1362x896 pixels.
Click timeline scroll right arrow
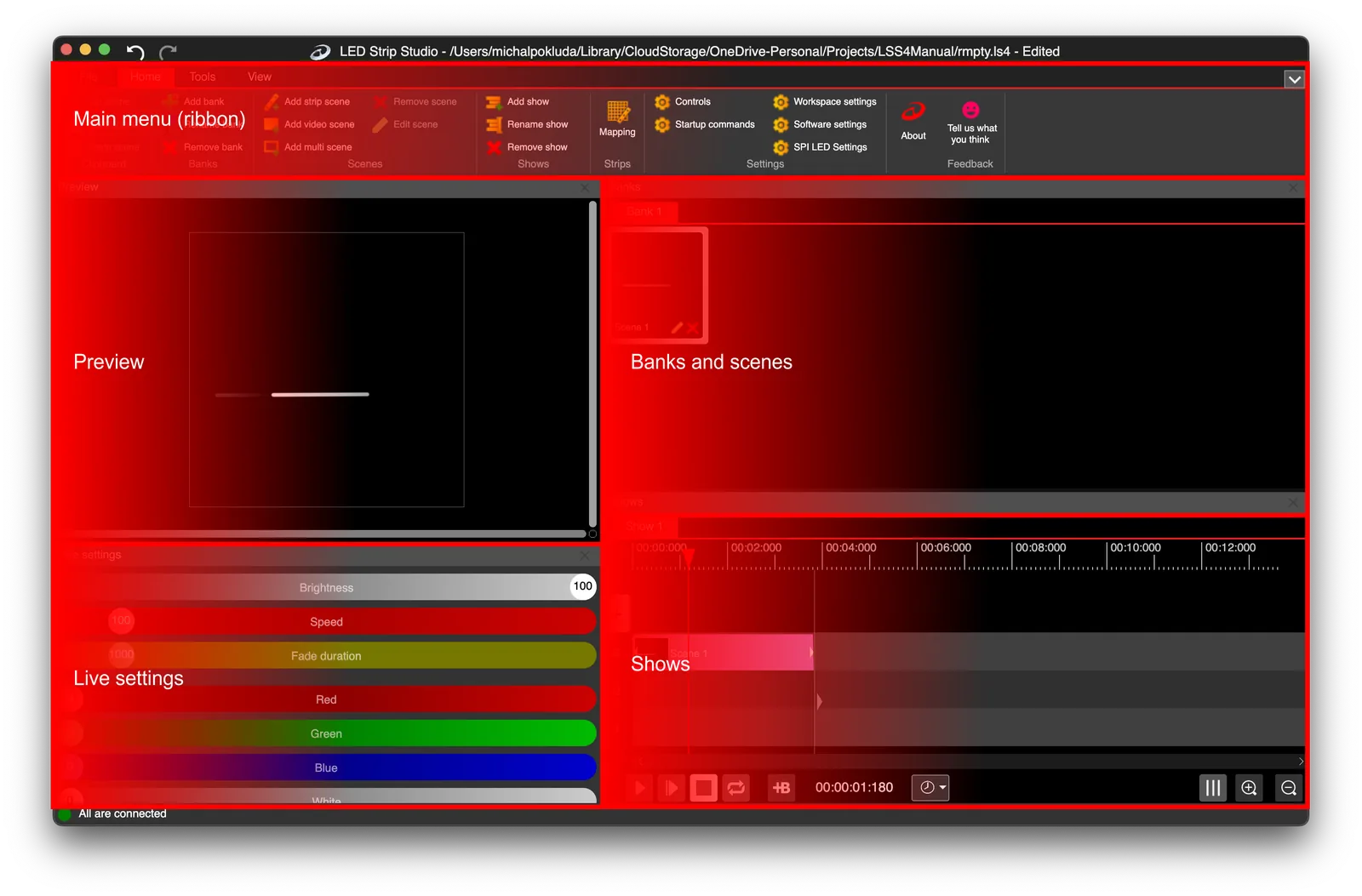click(x=1301, y=762)
